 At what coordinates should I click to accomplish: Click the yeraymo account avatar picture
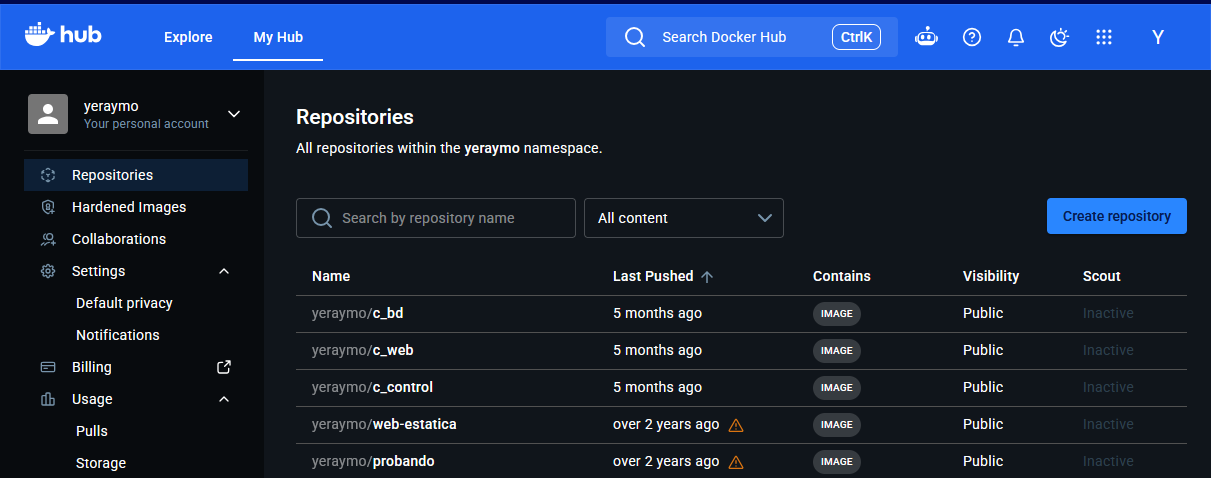point(48,114)
